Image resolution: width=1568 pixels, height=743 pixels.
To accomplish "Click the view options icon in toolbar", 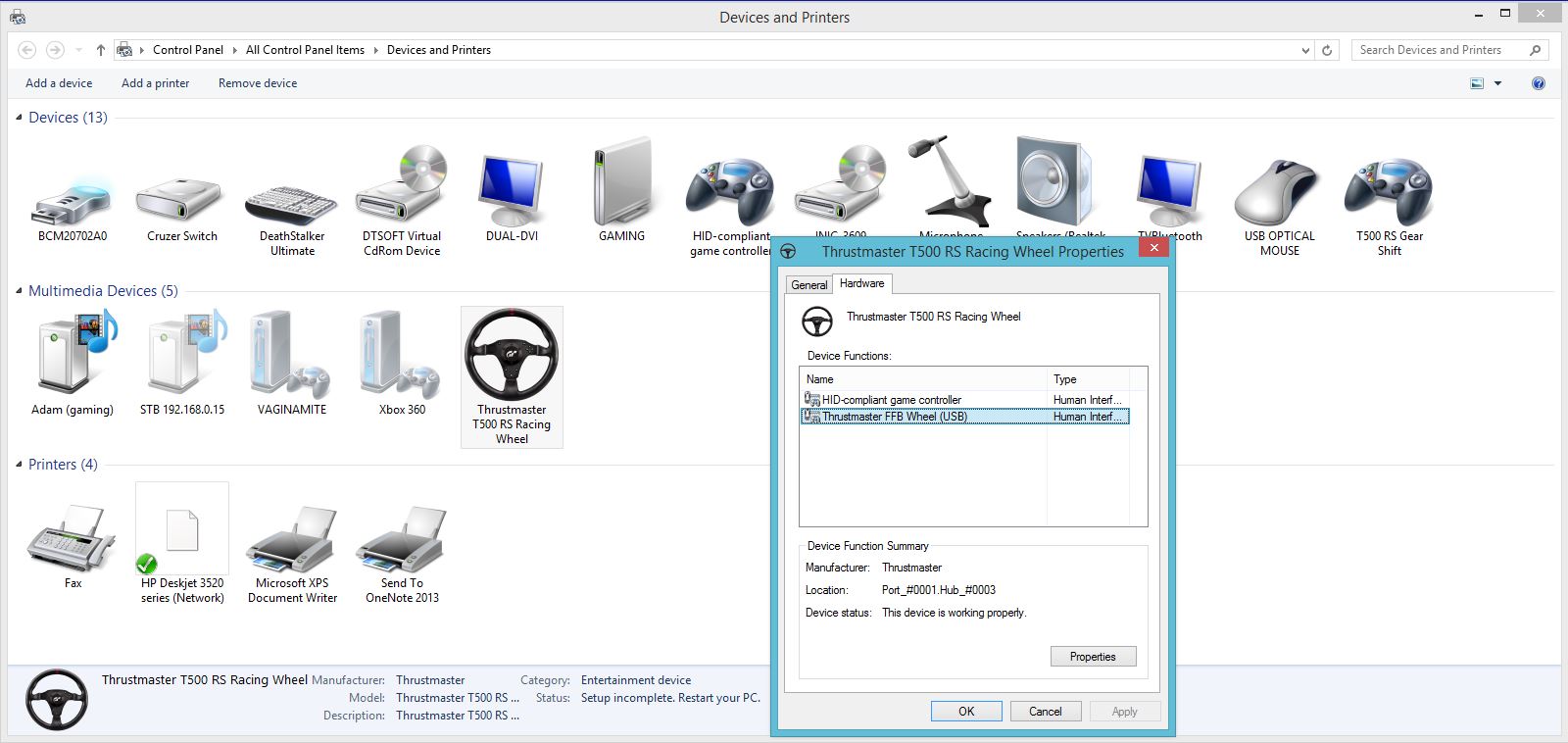I will click(1477, 83).
